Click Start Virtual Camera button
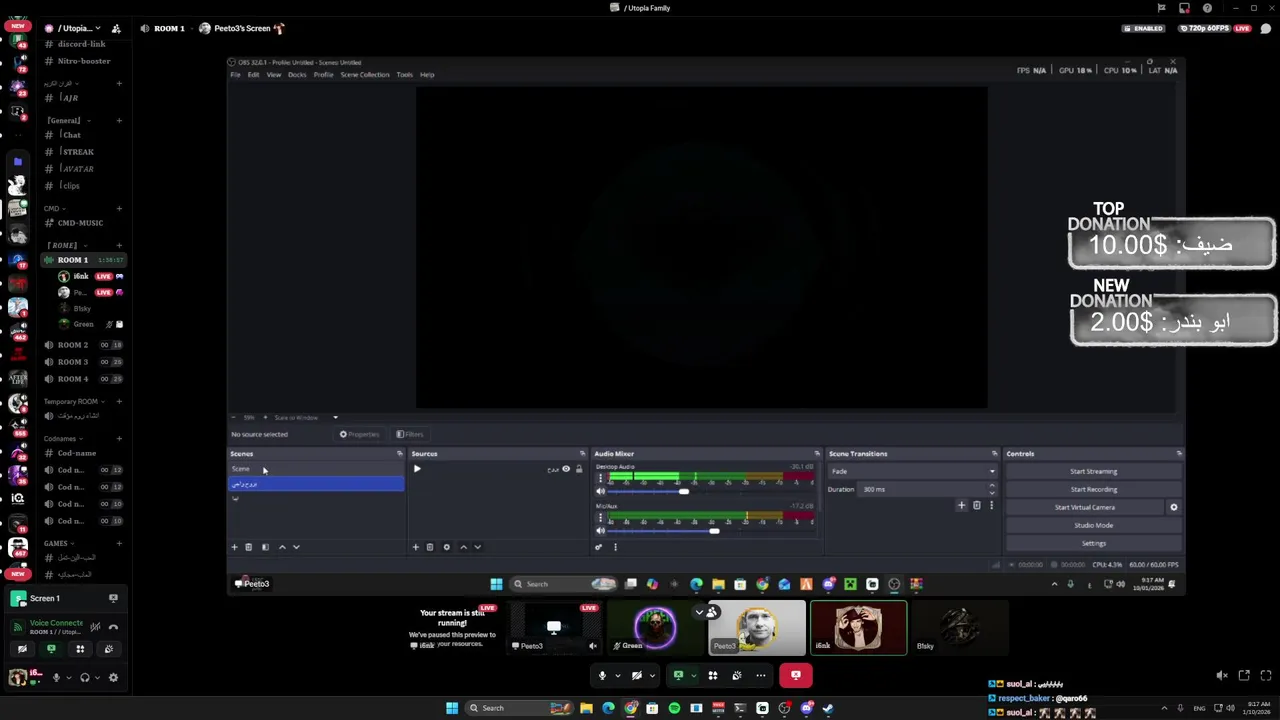Image resolution: width=1280 pixels, height=720 pixels. pyautogui.click(x=1085, y=507)
